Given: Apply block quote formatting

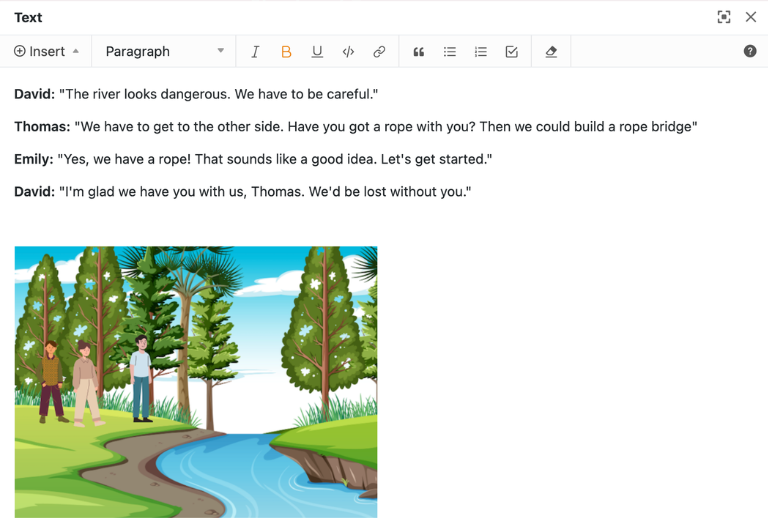Looking at the screenshot, I should (419, 52).
